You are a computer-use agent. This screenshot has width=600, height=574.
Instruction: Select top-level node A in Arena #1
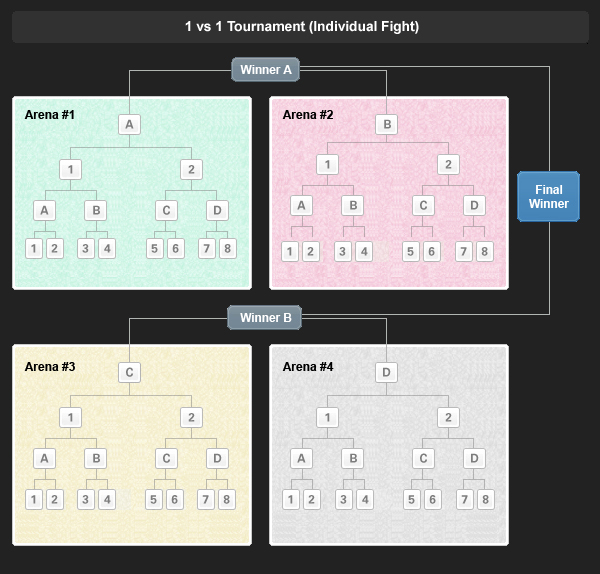129,125
